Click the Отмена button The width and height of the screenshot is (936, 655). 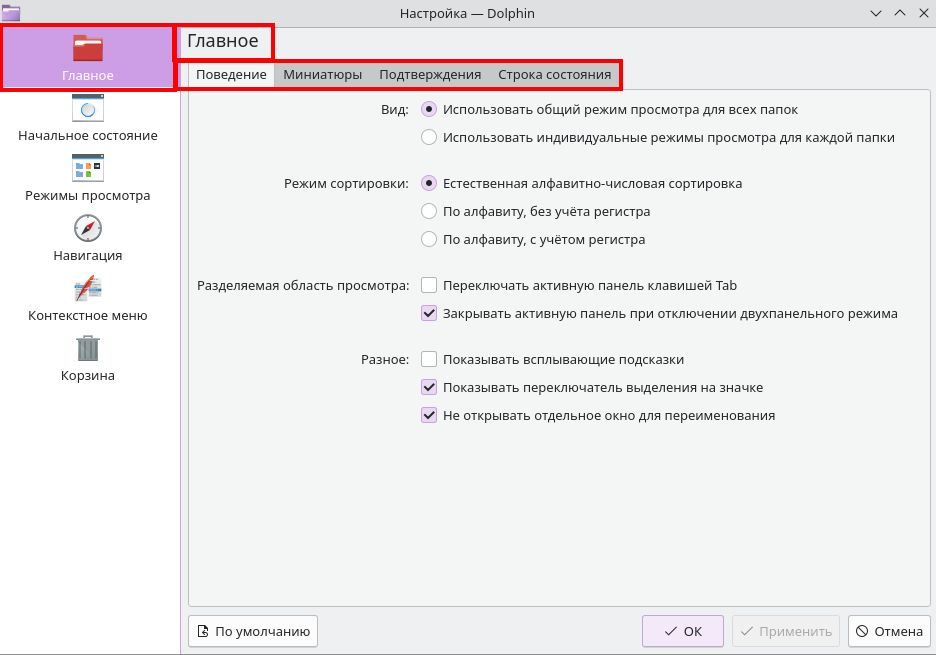(889, 631)
